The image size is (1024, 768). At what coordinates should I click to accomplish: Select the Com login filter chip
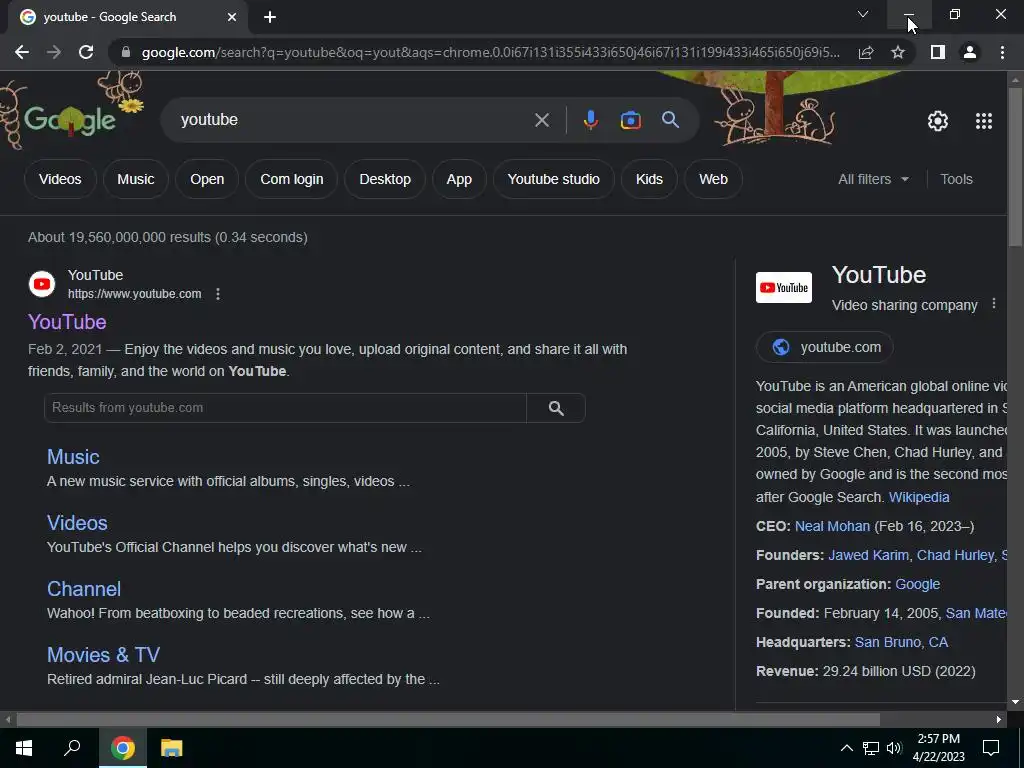click(291, 179)
